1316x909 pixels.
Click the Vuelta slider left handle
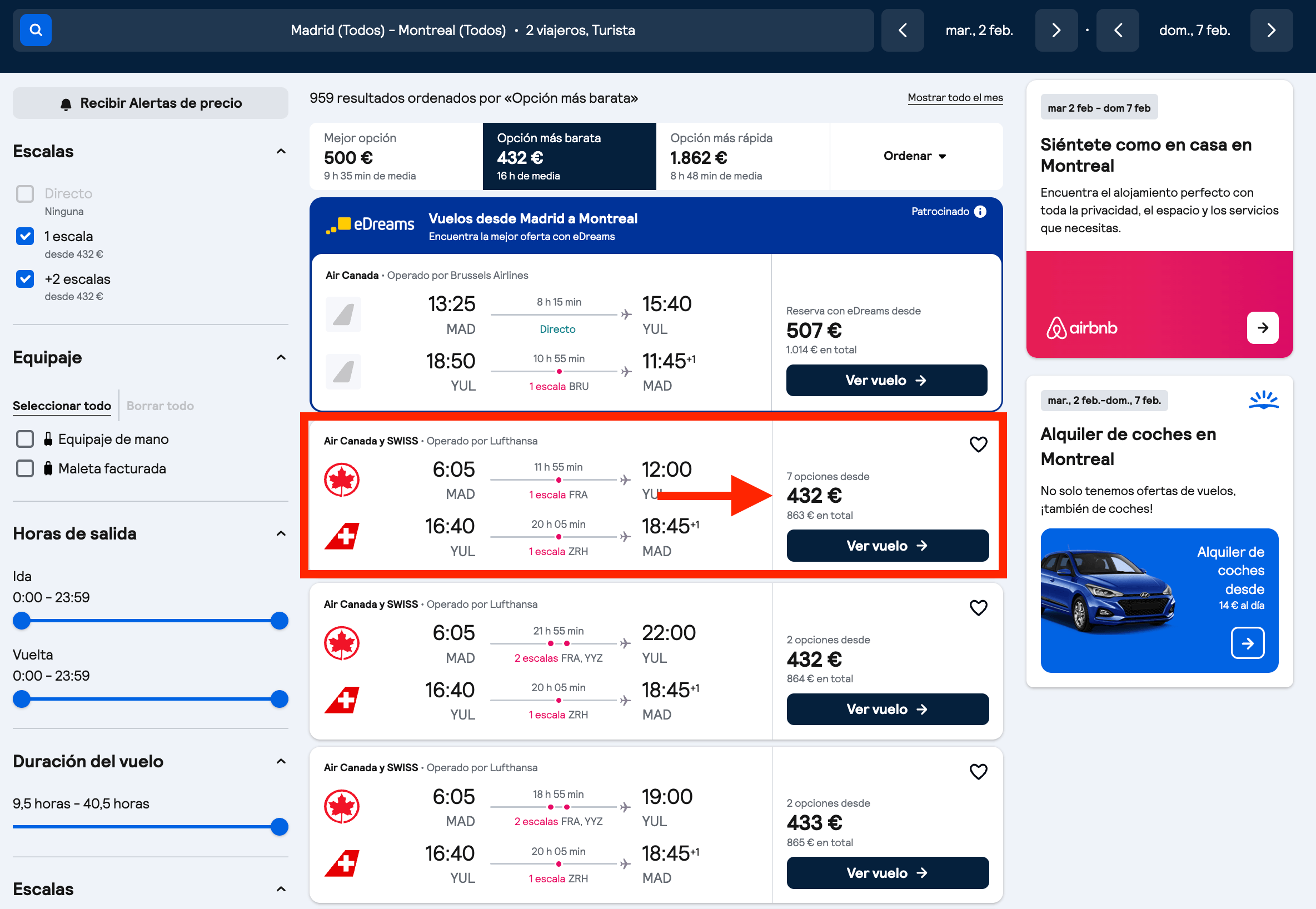(x=22, y=699)
